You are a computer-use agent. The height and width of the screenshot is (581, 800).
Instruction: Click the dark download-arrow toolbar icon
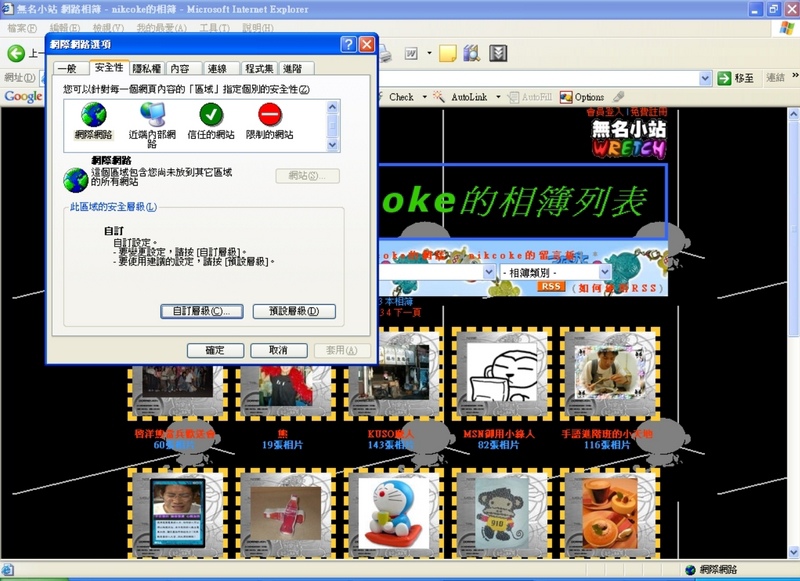pos(498,53)
